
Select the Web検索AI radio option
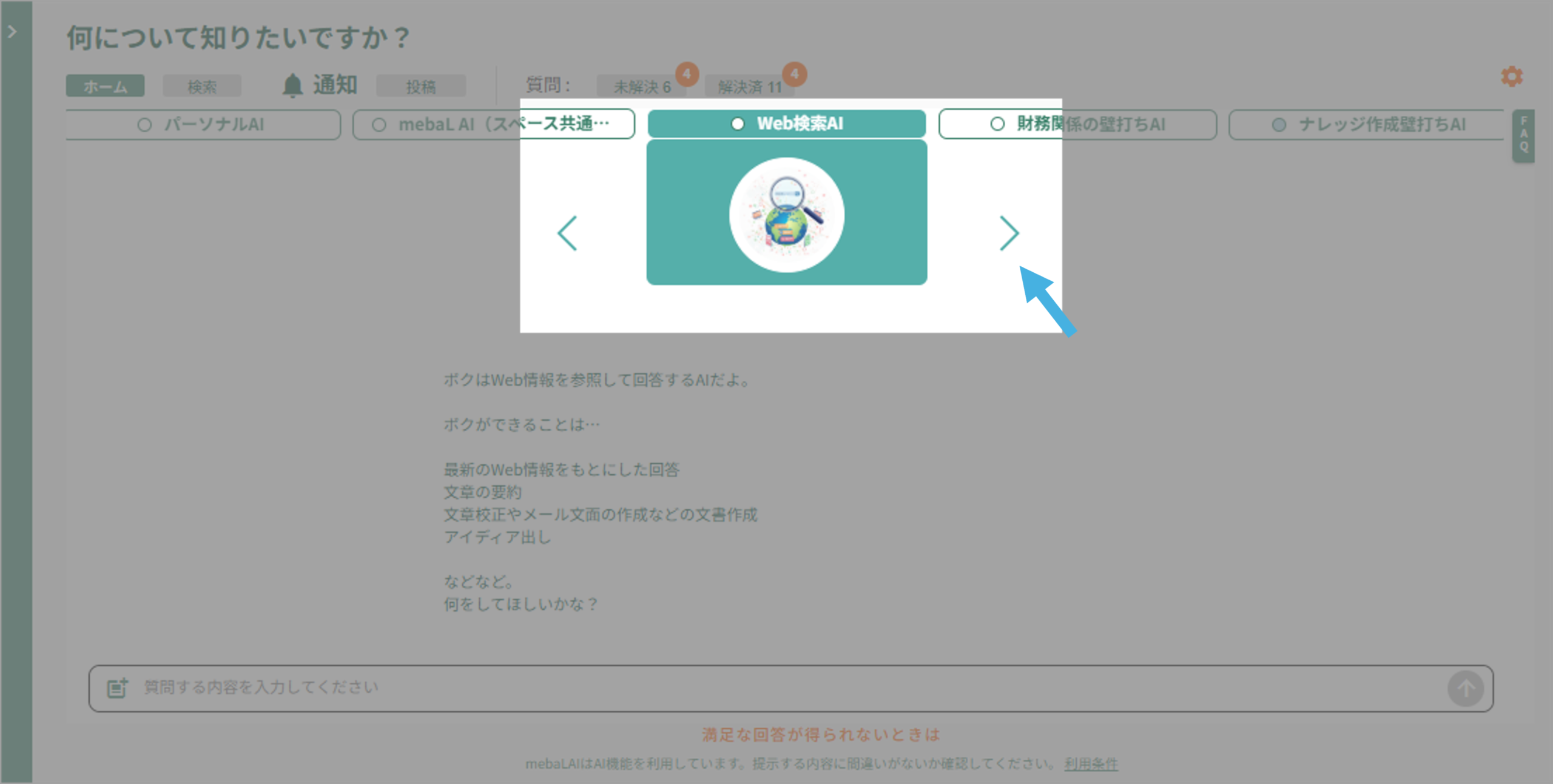click(737, 124)
